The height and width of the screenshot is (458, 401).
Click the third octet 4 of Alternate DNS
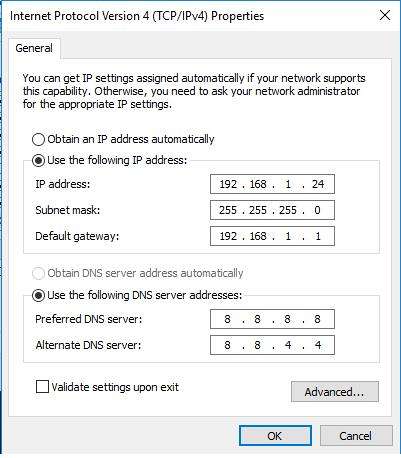[288, 345]
